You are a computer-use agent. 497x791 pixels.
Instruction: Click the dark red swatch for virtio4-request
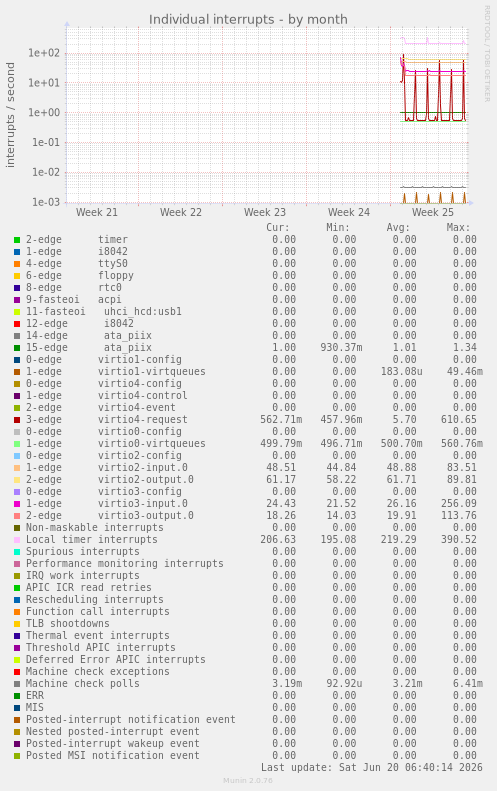tap(17, 420)
